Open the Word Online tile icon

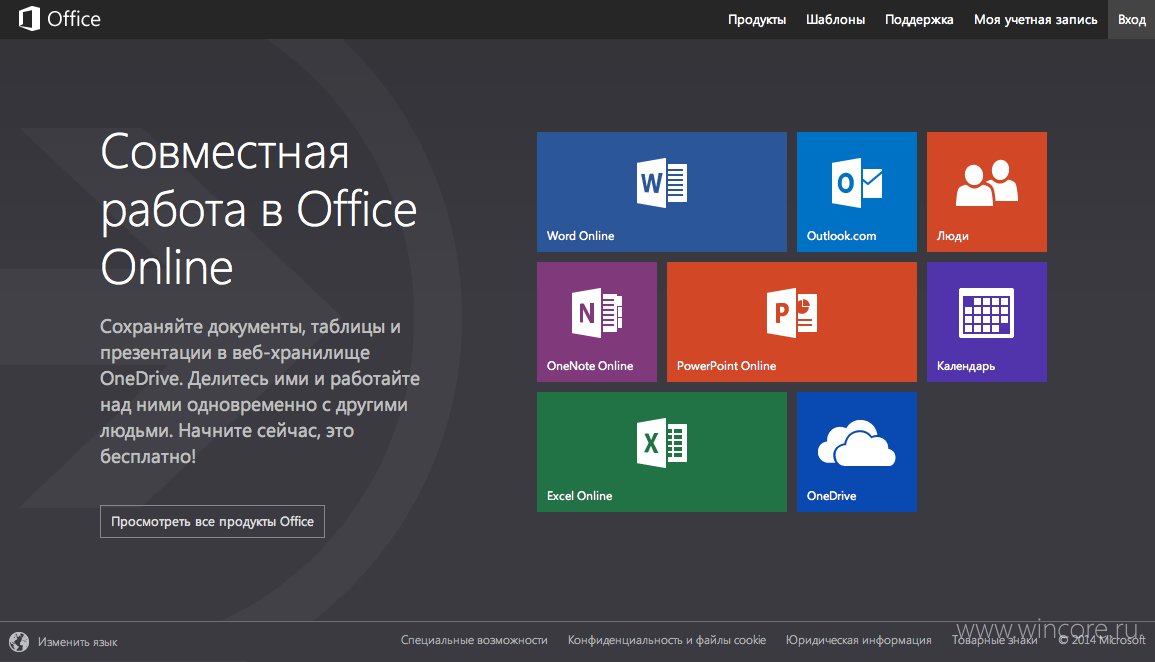(661, 183)
